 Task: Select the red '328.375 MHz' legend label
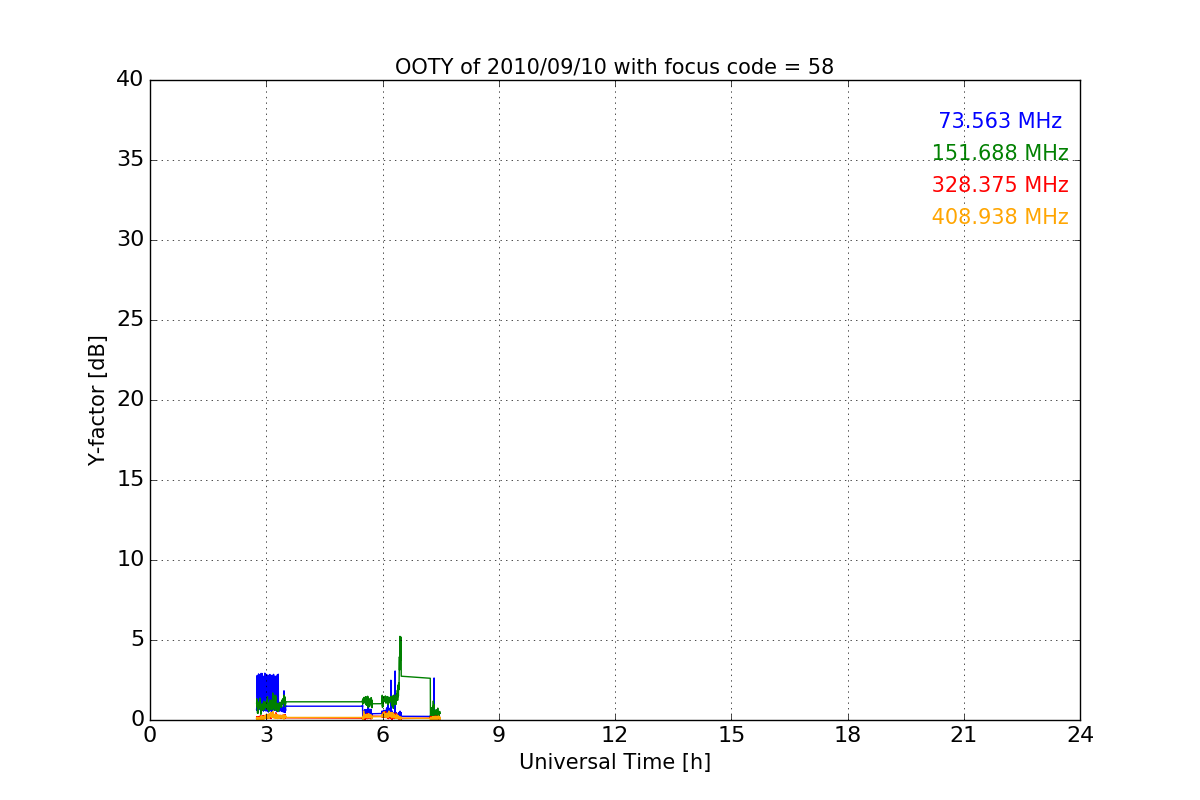point(1000,185)
